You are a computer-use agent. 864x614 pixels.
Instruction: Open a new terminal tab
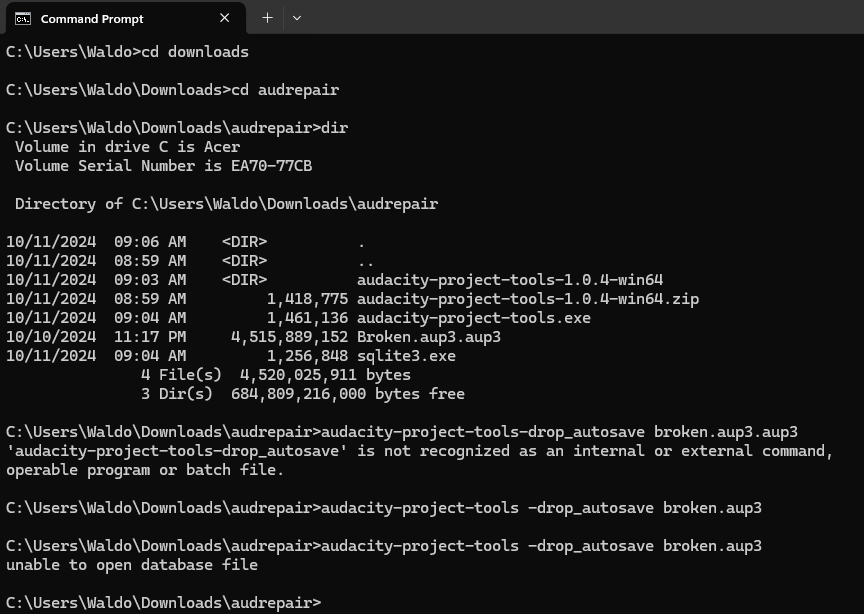[x=267, y=18]
